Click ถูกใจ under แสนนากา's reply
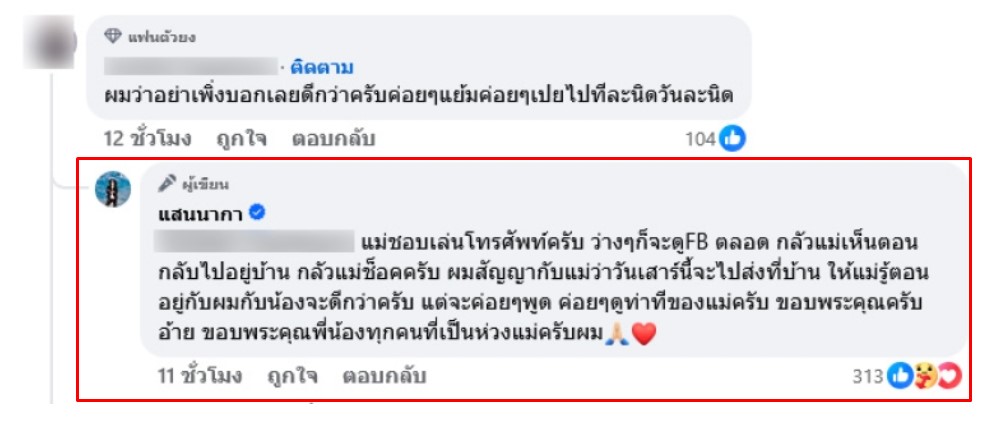987x422 pixels. point(292,377)
